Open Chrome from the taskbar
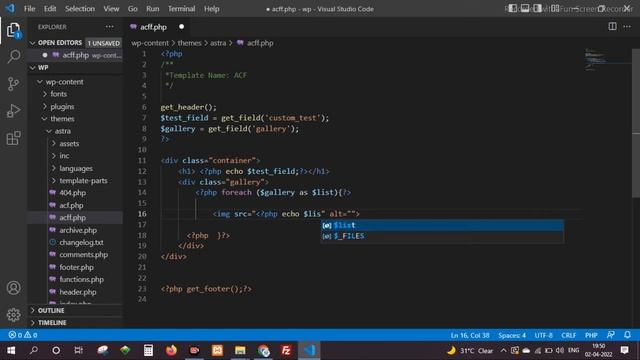Image resolution: width=640 pixels, height=360 pixels. 263,351
